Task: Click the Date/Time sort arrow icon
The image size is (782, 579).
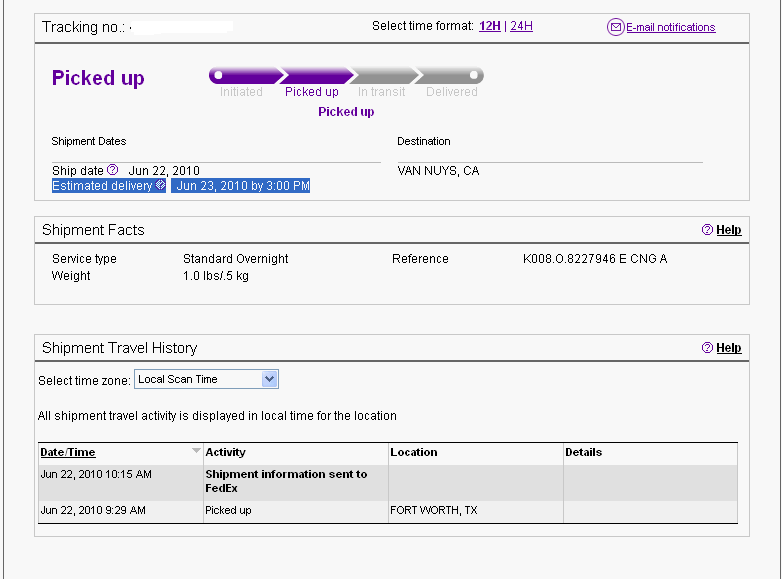Action: [196, 450]
